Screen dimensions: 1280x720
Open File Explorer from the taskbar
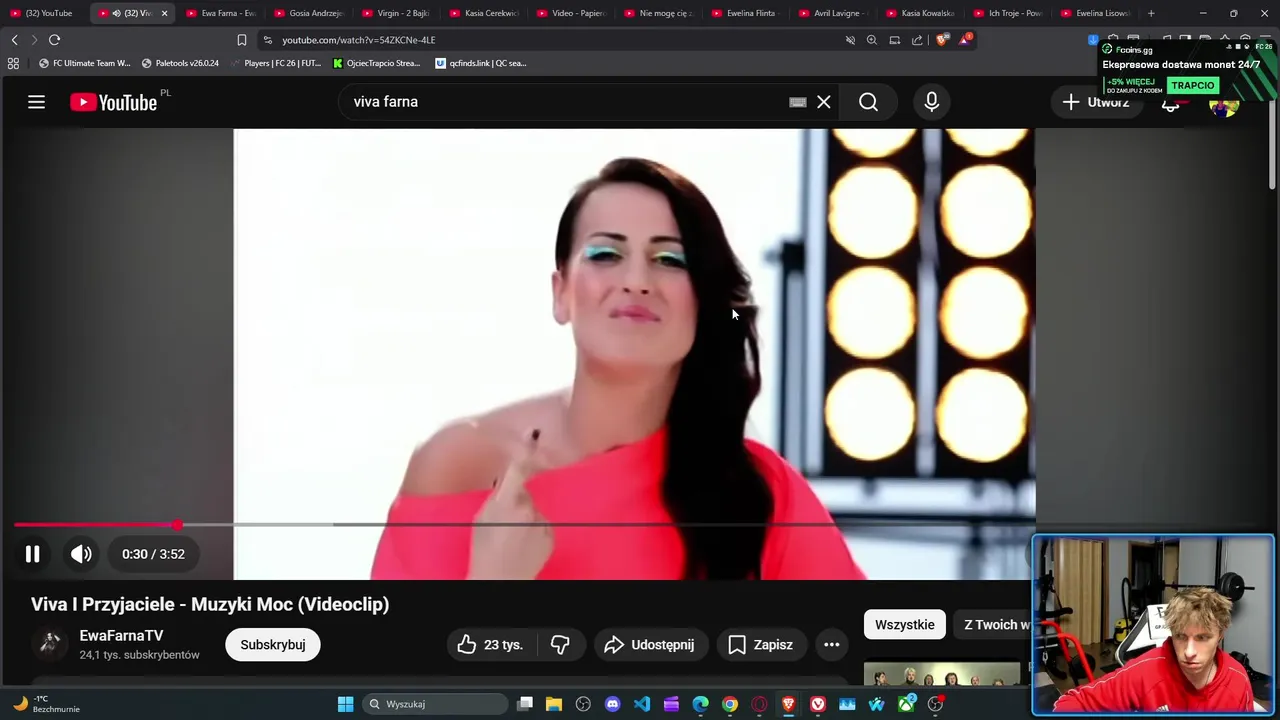(554, 704)
